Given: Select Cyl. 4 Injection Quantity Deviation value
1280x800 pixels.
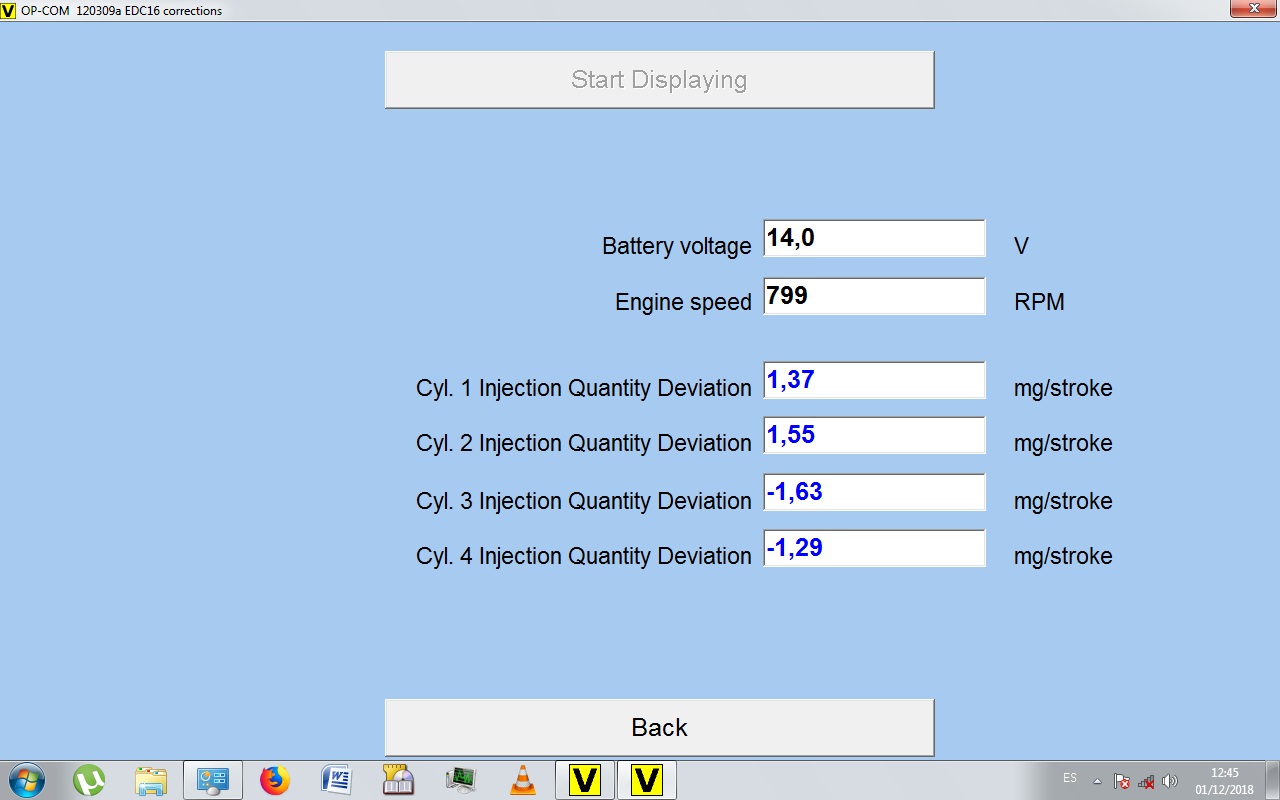Looking at the screenshot, I should (x=874, y=548).
